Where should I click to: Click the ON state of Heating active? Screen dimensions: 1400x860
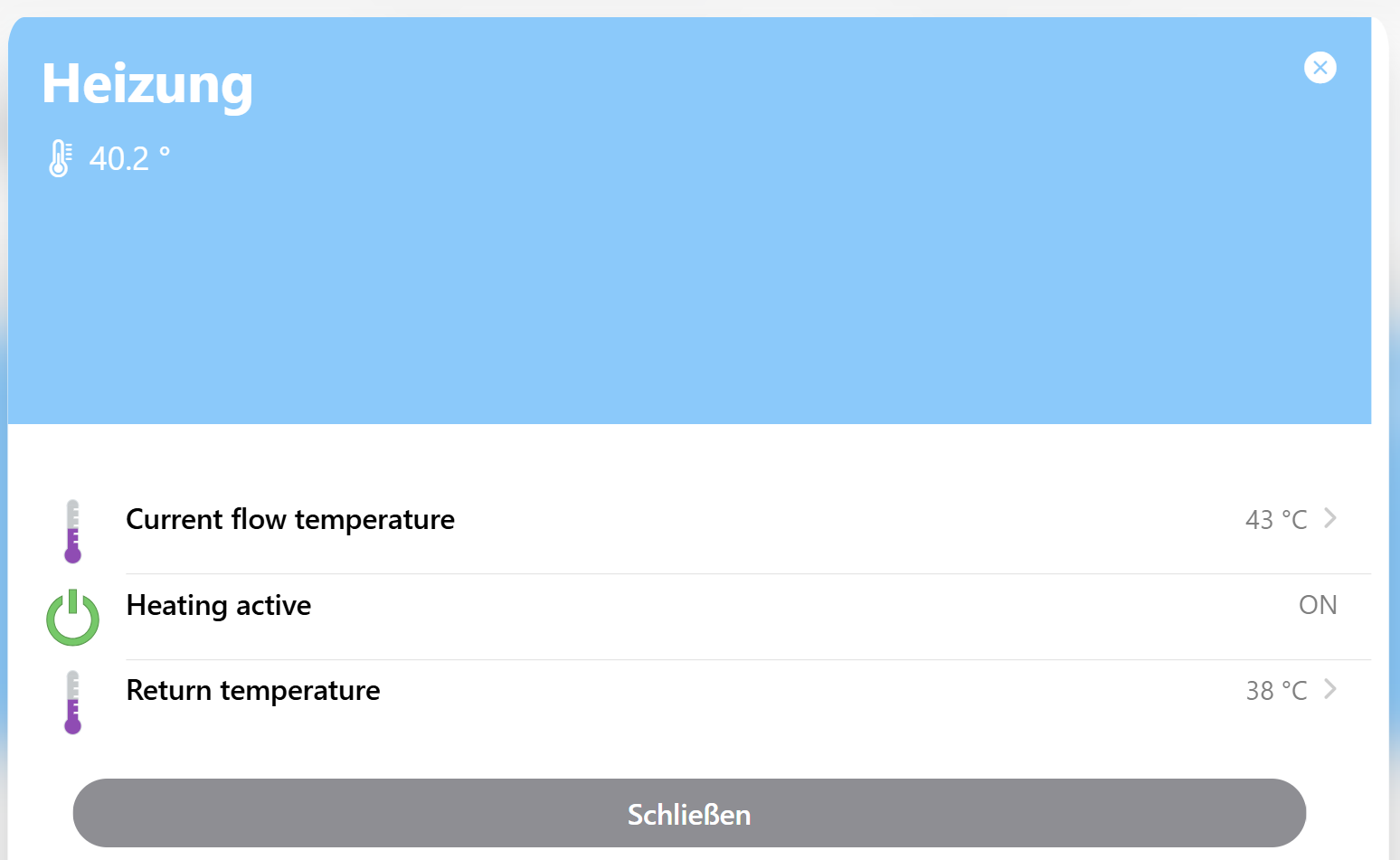[x=1317, y=605]
